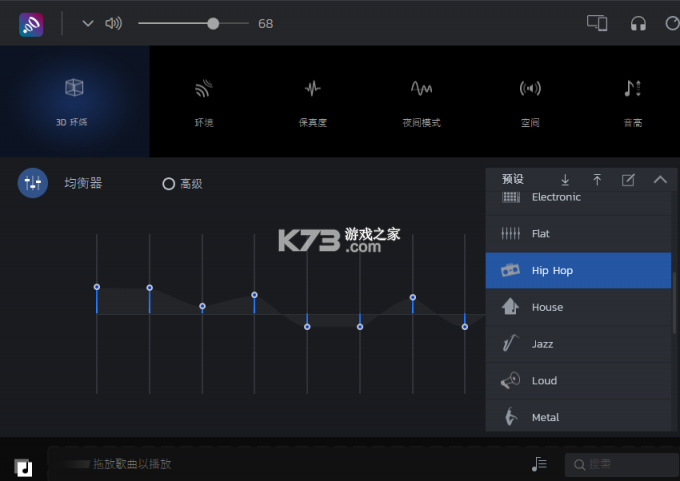Click the sixth equalizer band handle
This screenshot has width=680, height=481.
click(x=360, y=327)
